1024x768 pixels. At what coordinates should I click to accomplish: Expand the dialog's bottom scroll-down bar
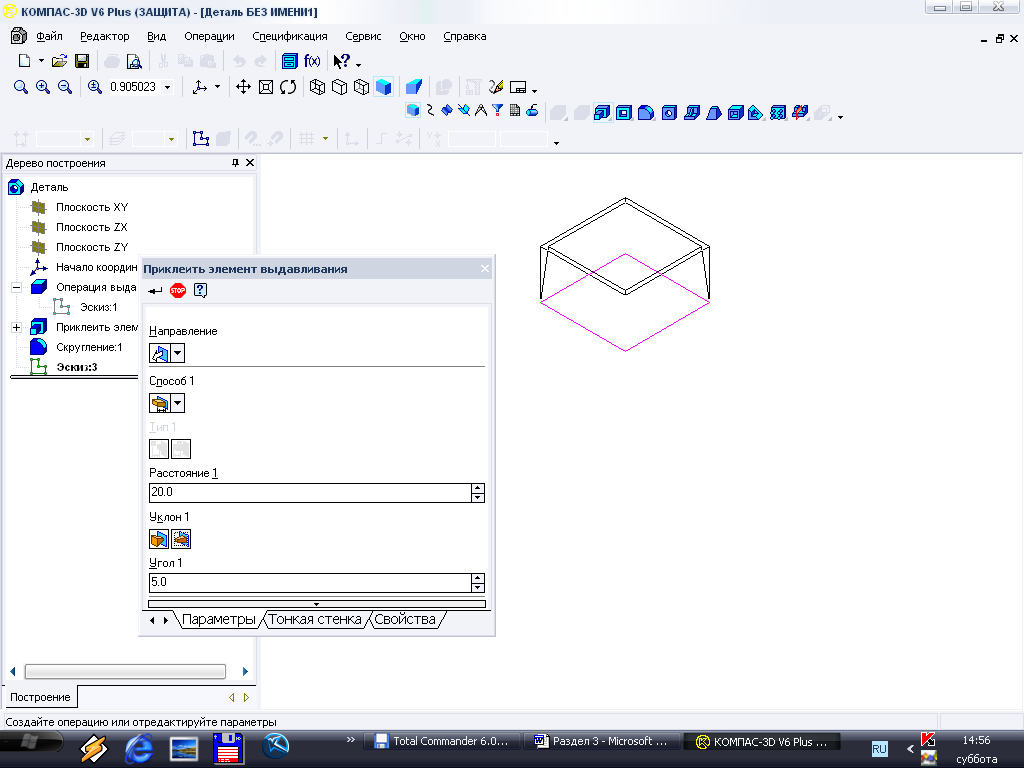pos(317,604)
